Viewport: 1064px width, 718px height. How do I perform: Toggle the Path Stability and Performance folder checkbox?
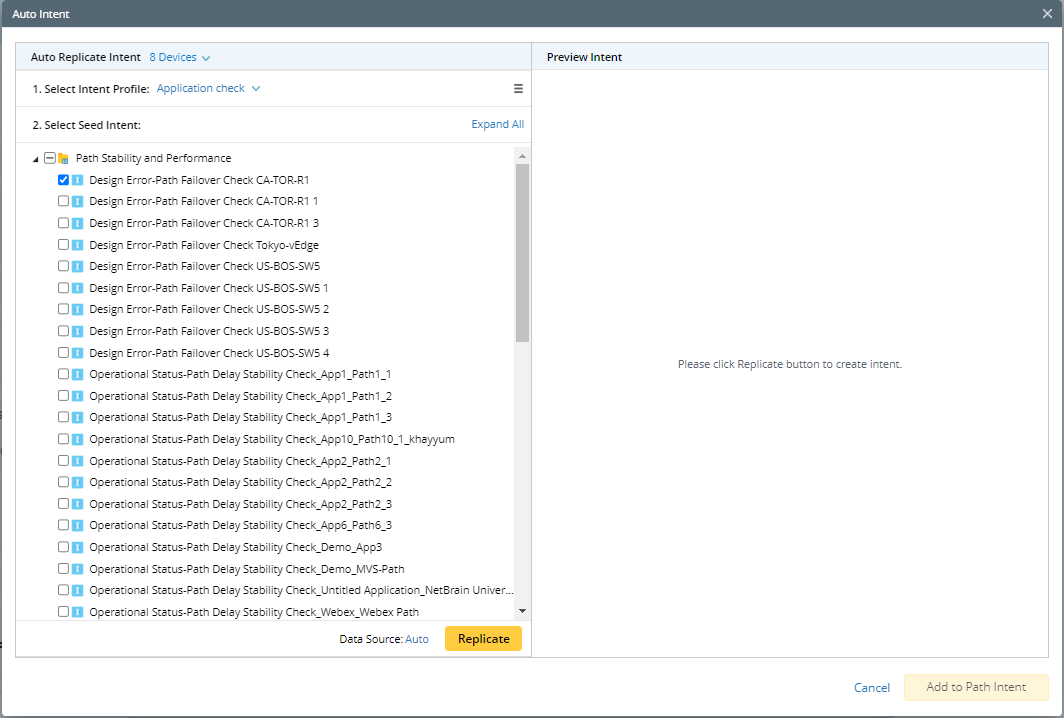pyautogui.click(x=50, y=158)
